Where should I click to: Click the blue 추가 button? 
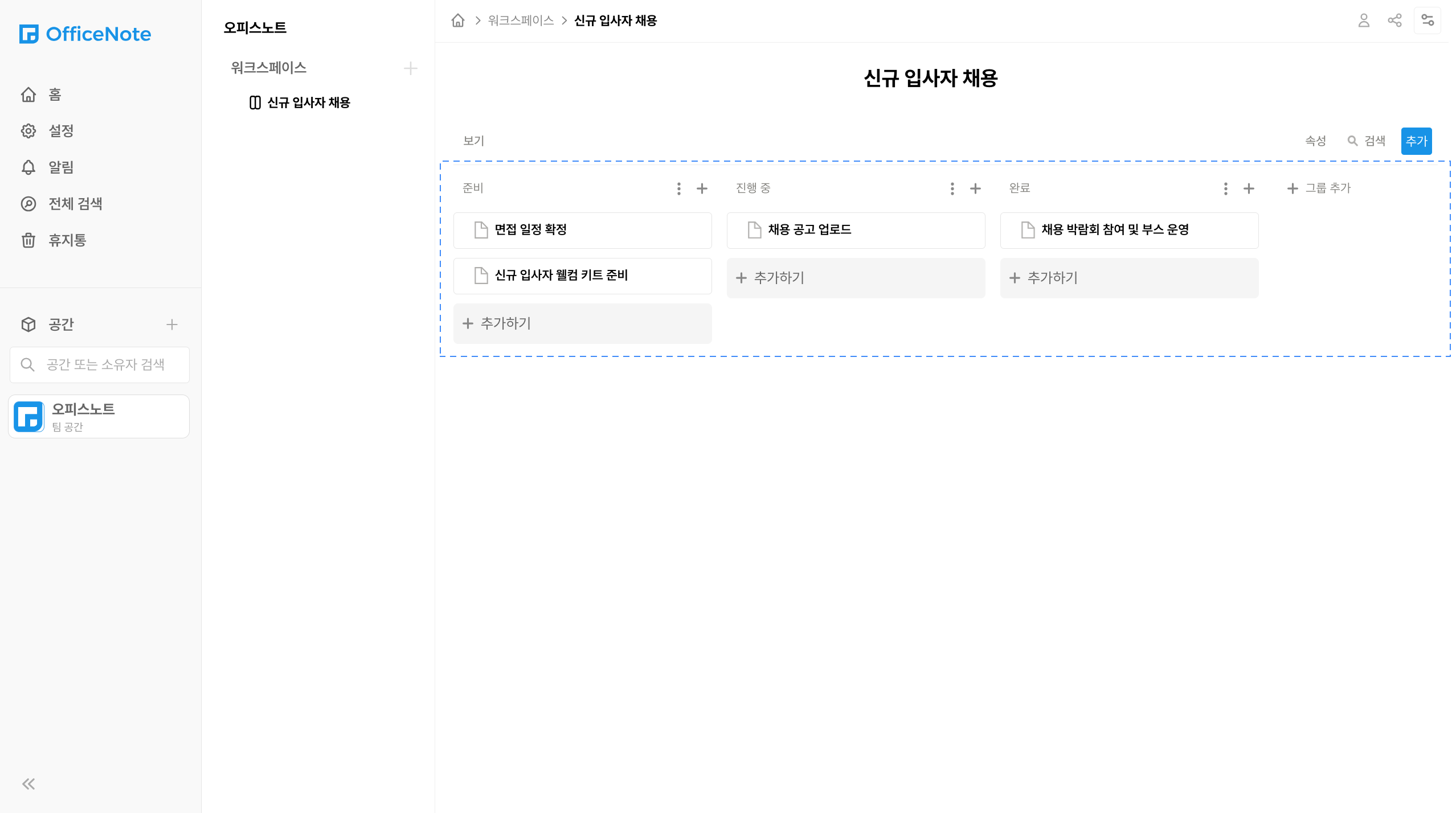click(1416, 141)
